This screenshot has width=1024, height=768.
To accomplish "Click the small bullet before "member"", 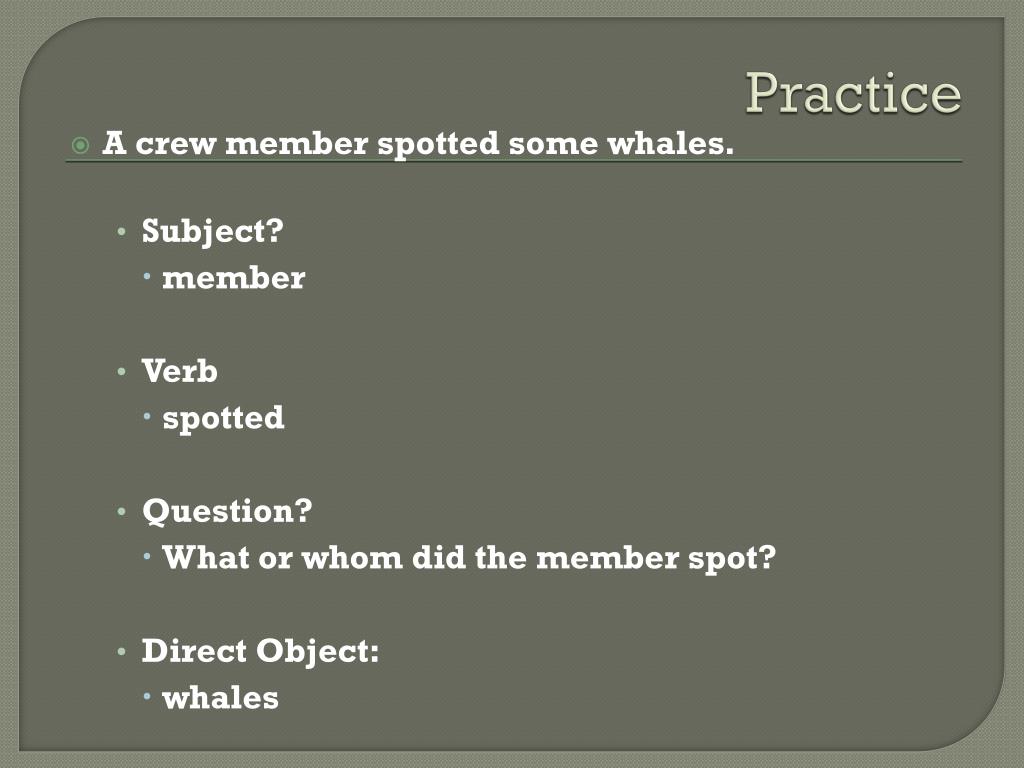I will [x=147, y=276].
